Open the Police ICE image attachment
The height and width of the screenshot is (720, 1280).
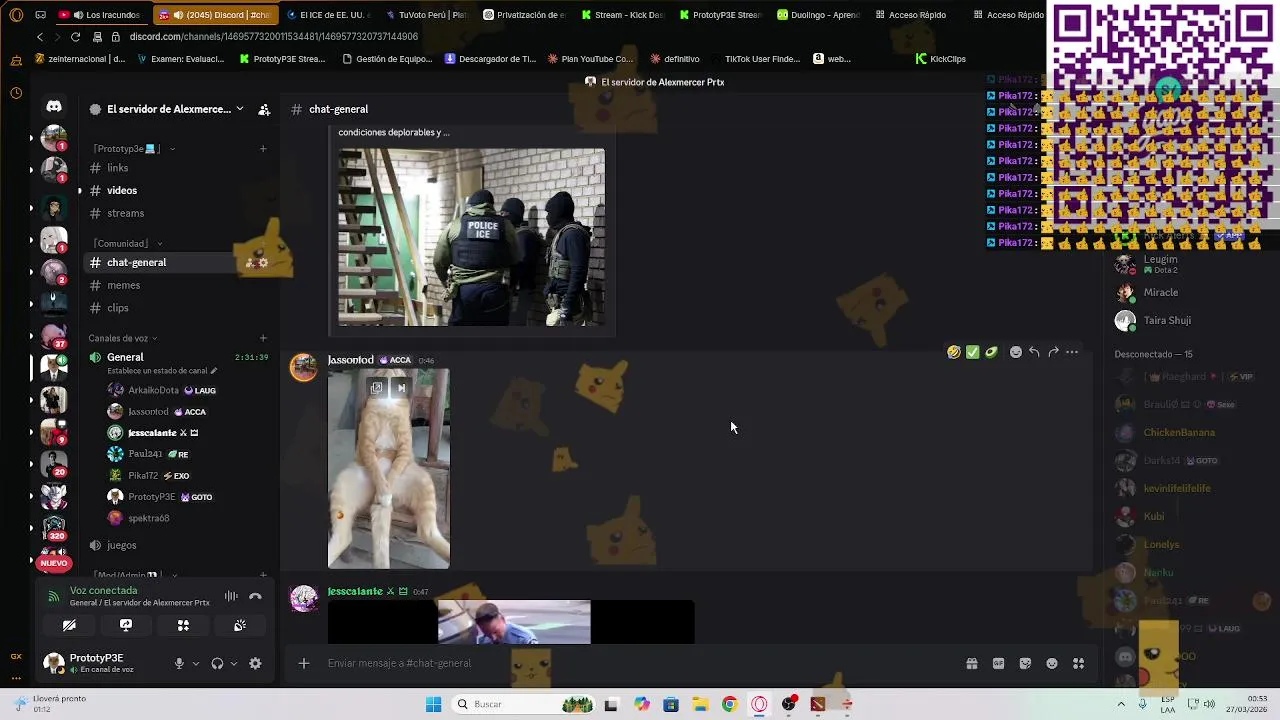tap(471, 237)
